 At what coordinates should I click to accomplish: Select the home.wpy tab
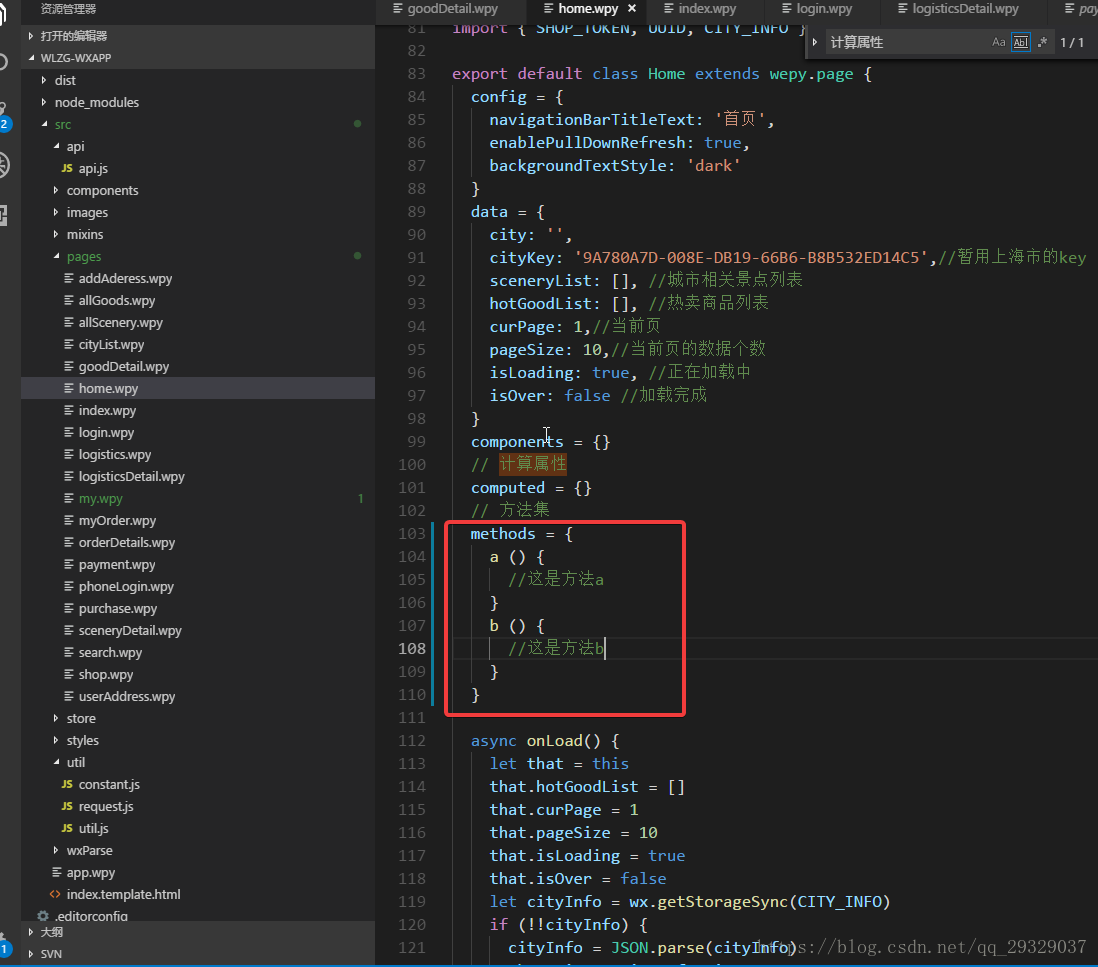click(x=588, y=8)
